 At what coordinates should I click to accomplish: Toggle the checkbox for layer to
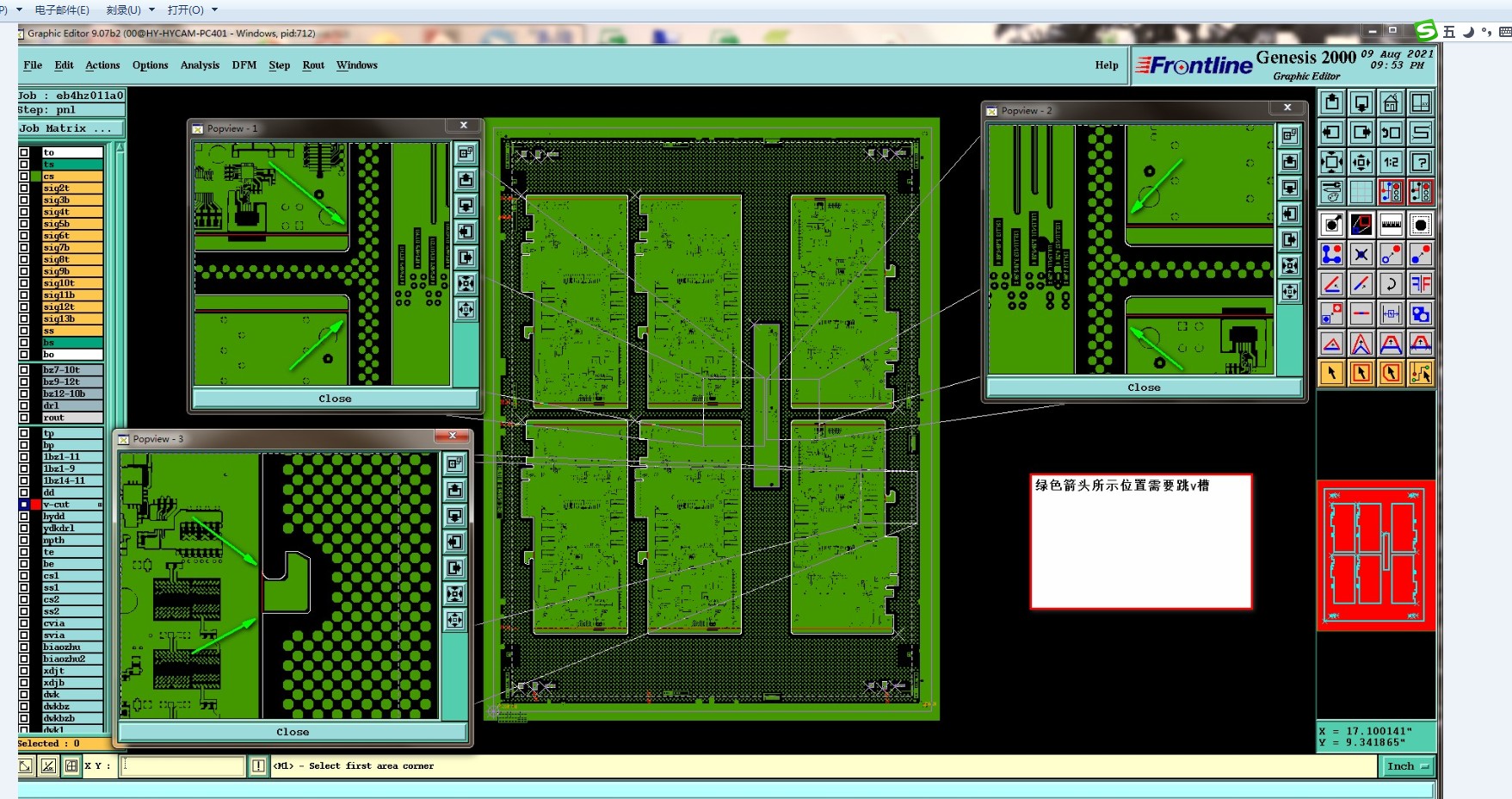[24, 152]
